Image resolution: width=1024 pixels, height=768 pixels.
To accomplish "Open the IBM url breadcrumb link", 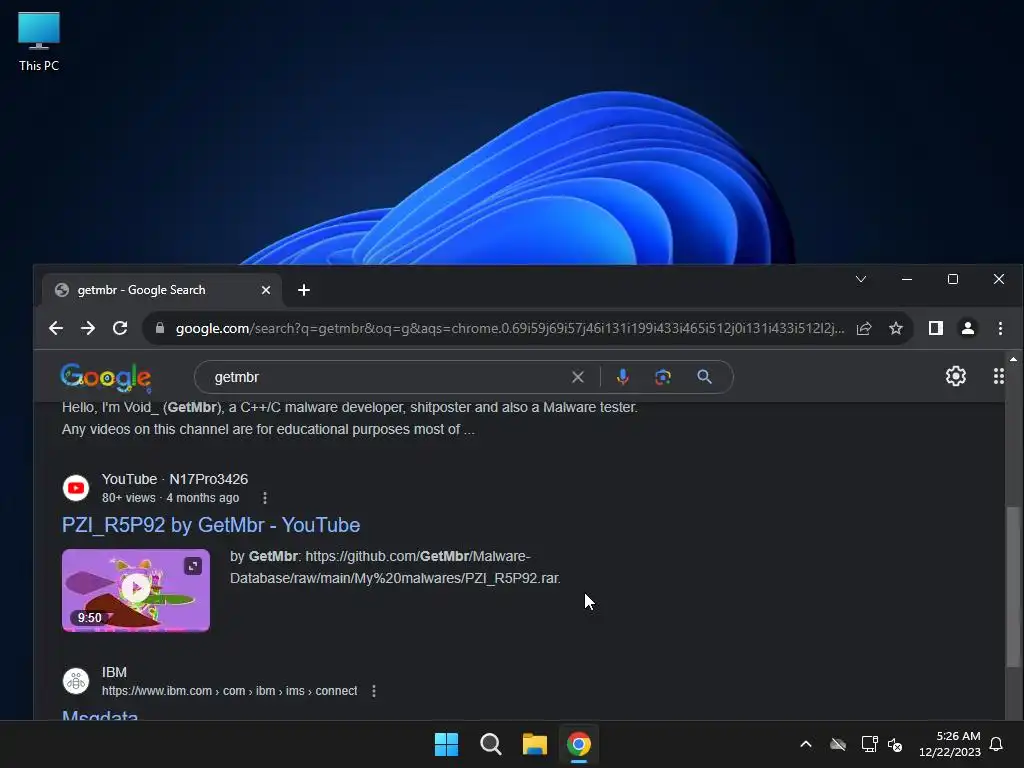I will (229, 691).
